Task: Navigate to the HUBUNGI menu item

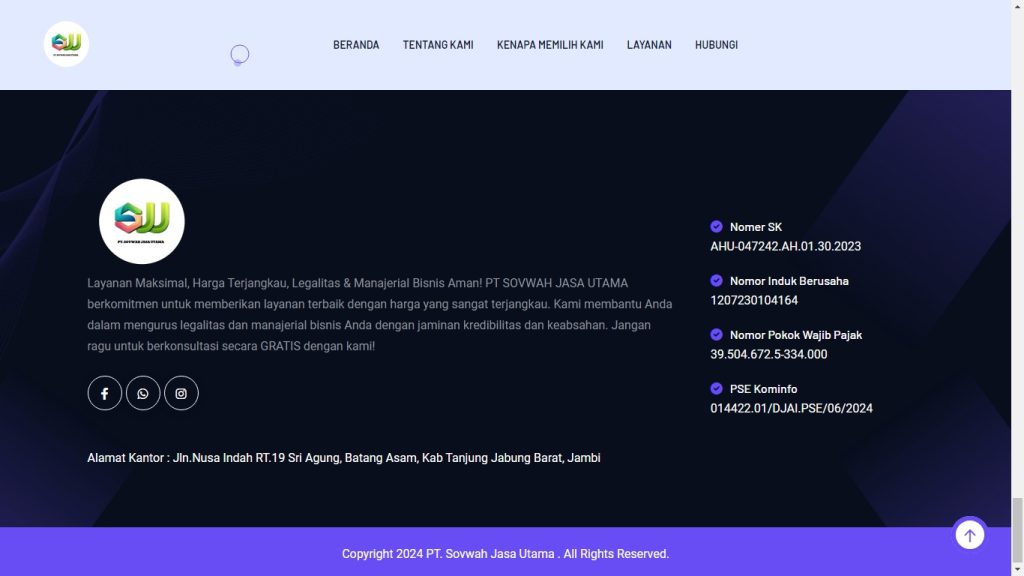Action: tap(716, 45)
